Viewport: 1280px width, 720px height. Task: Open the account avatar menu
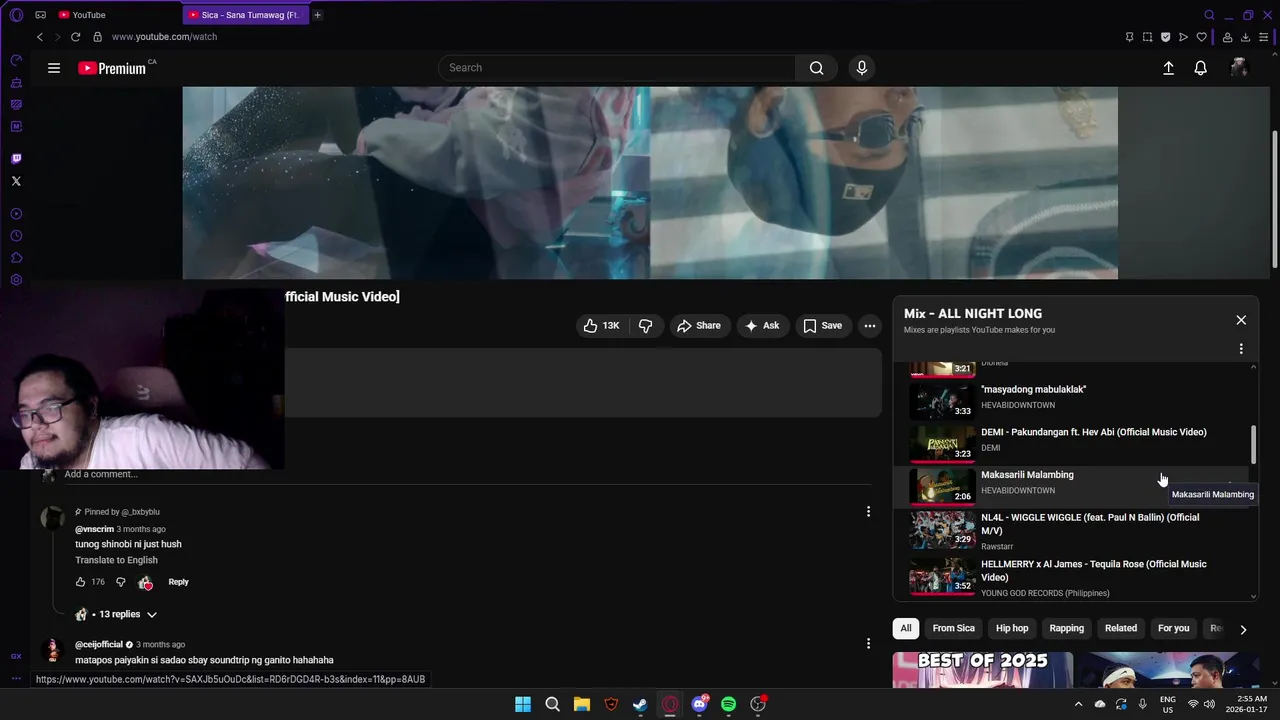coord(1239,68)
